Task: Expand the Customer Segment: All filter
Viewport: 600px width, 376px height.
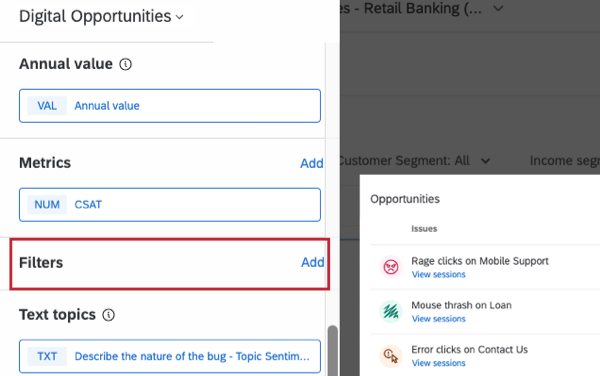Action: 414,161
